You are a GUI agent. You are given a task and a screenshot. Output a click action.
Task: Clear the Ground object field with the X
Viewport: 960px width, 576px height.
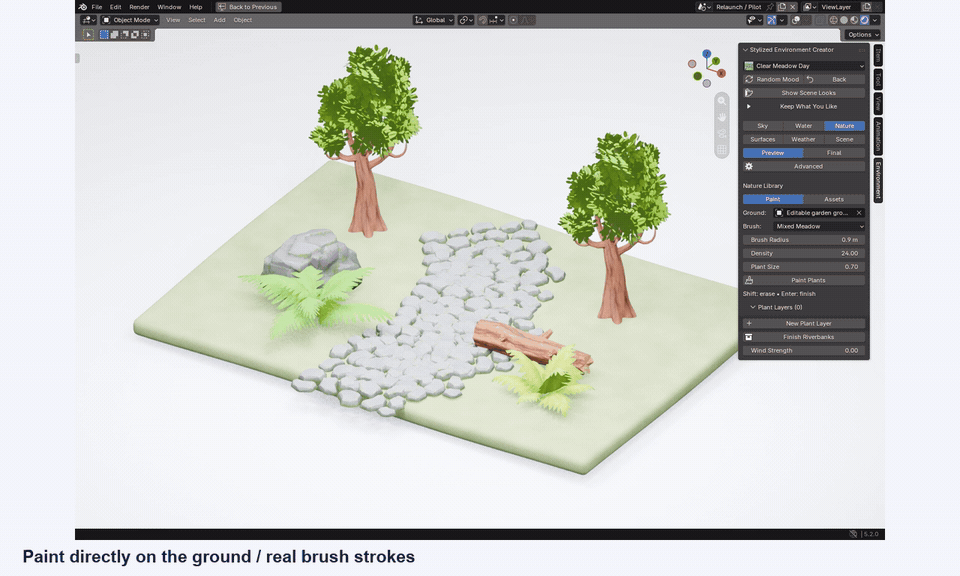pos(859,213)
